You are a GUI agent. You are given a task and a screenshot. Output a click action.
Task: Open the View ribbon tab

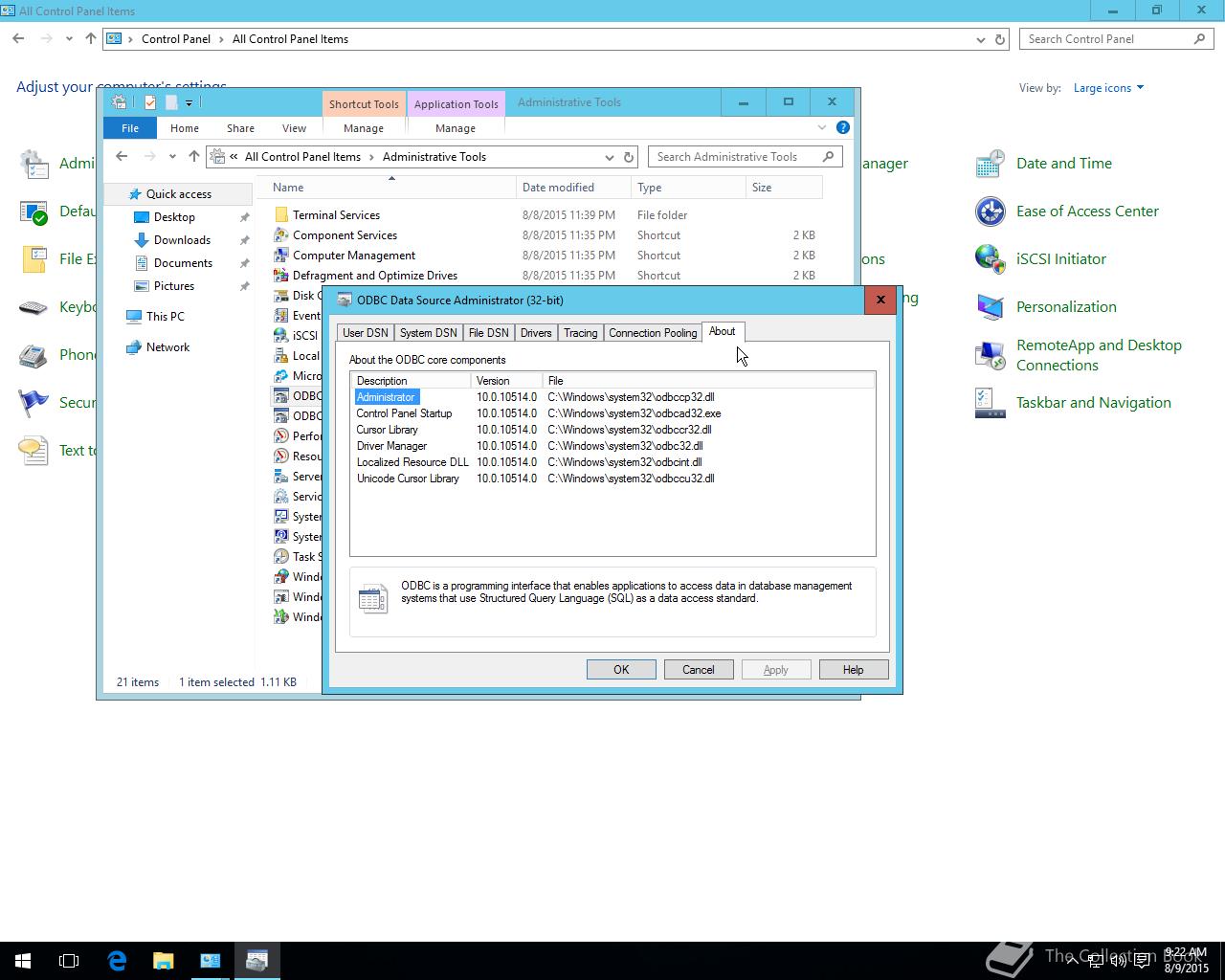[294, 128]
